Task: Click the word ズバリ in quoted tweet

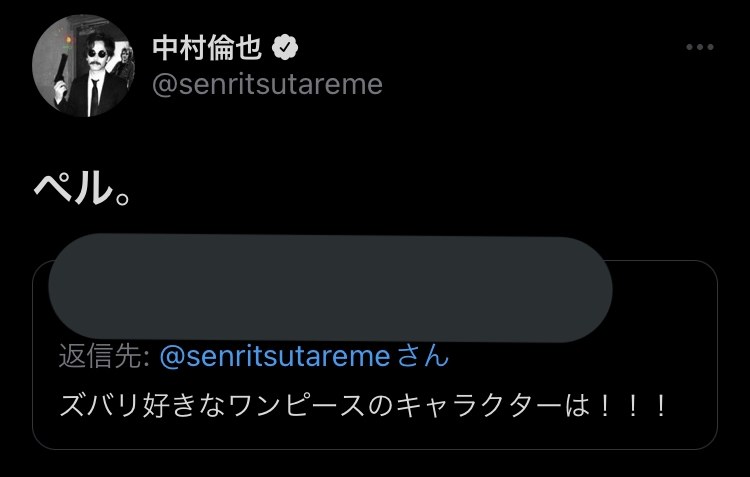Action: pyautogui.click(x=92, y=407)
